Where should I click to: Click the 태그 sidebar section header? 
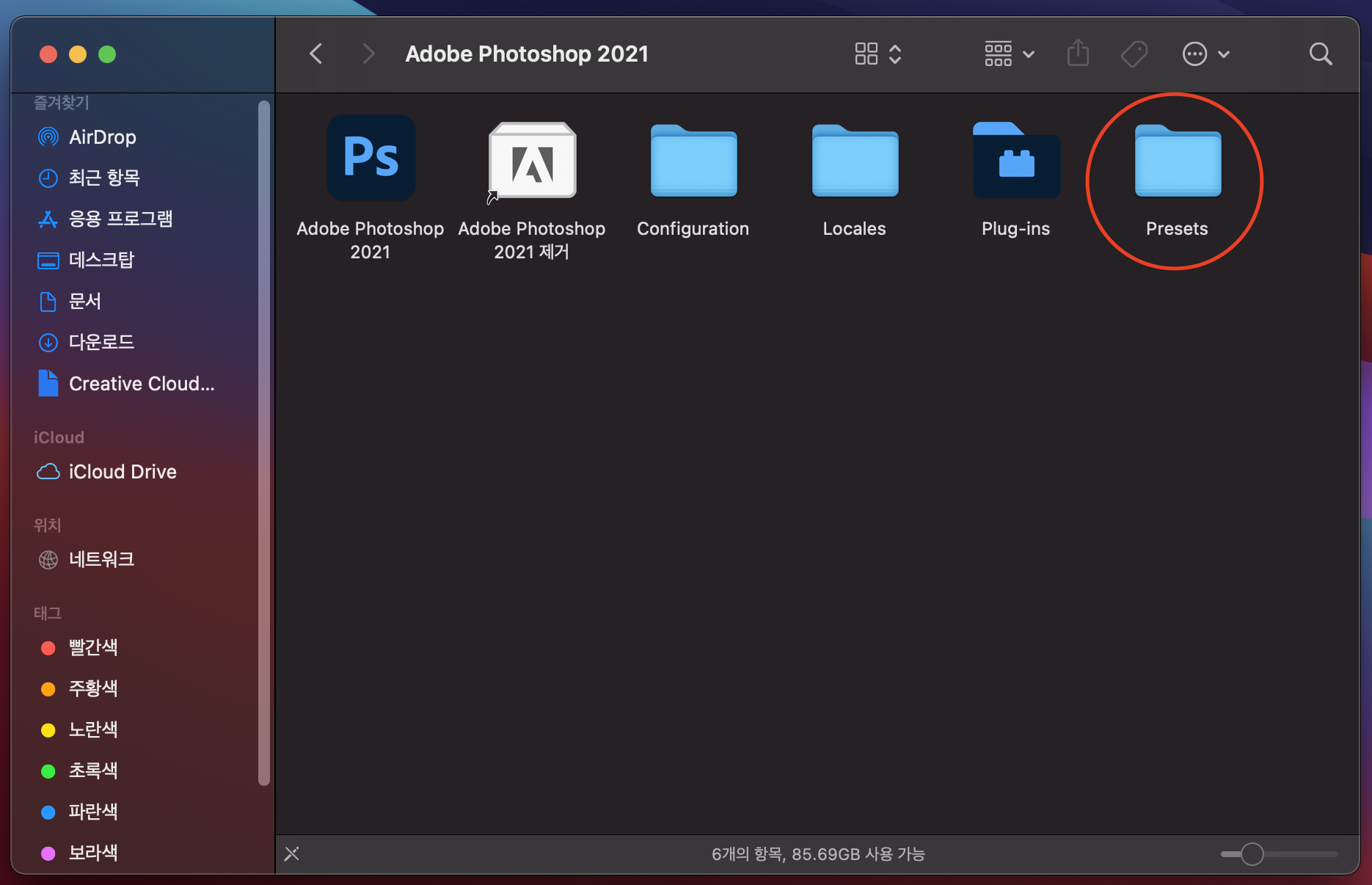[48, 613]
